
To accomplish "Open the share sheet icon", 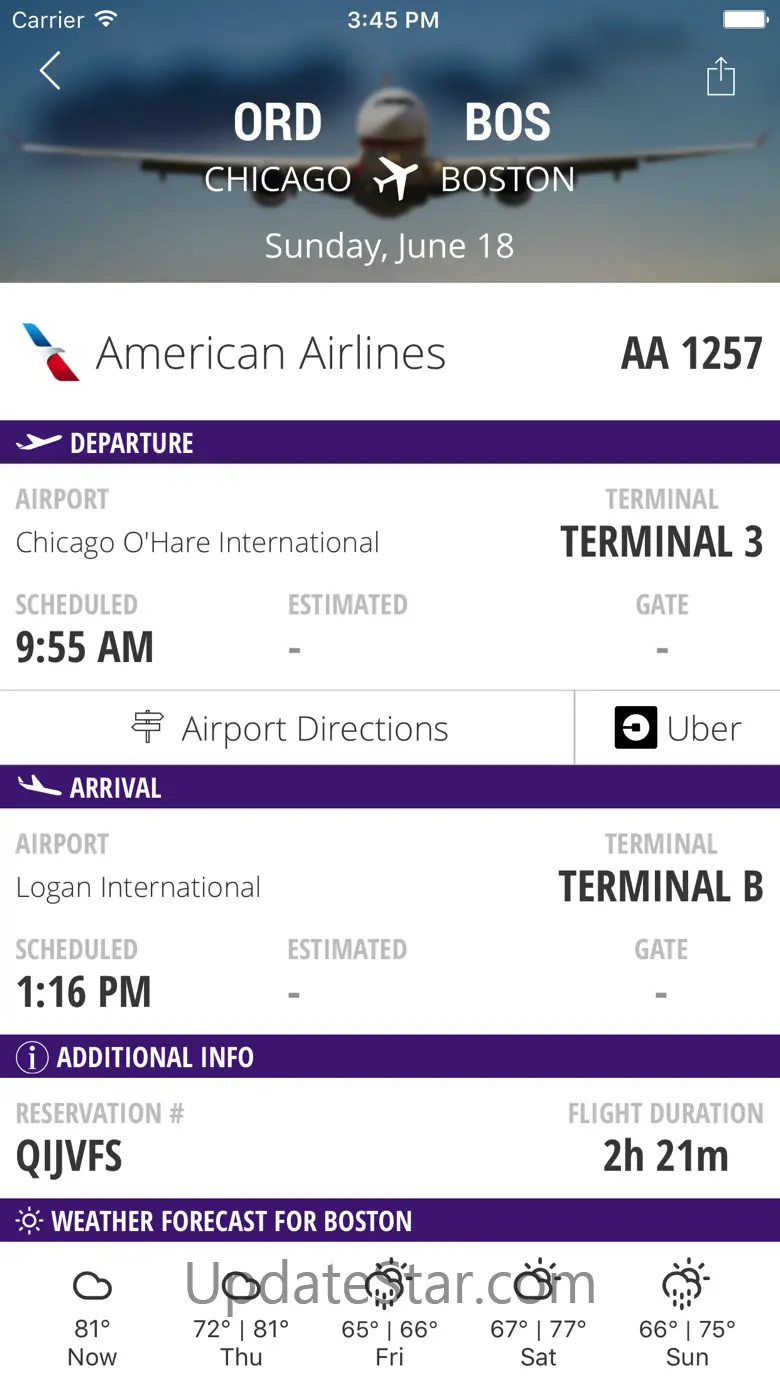I will click(x=720, y=77).
